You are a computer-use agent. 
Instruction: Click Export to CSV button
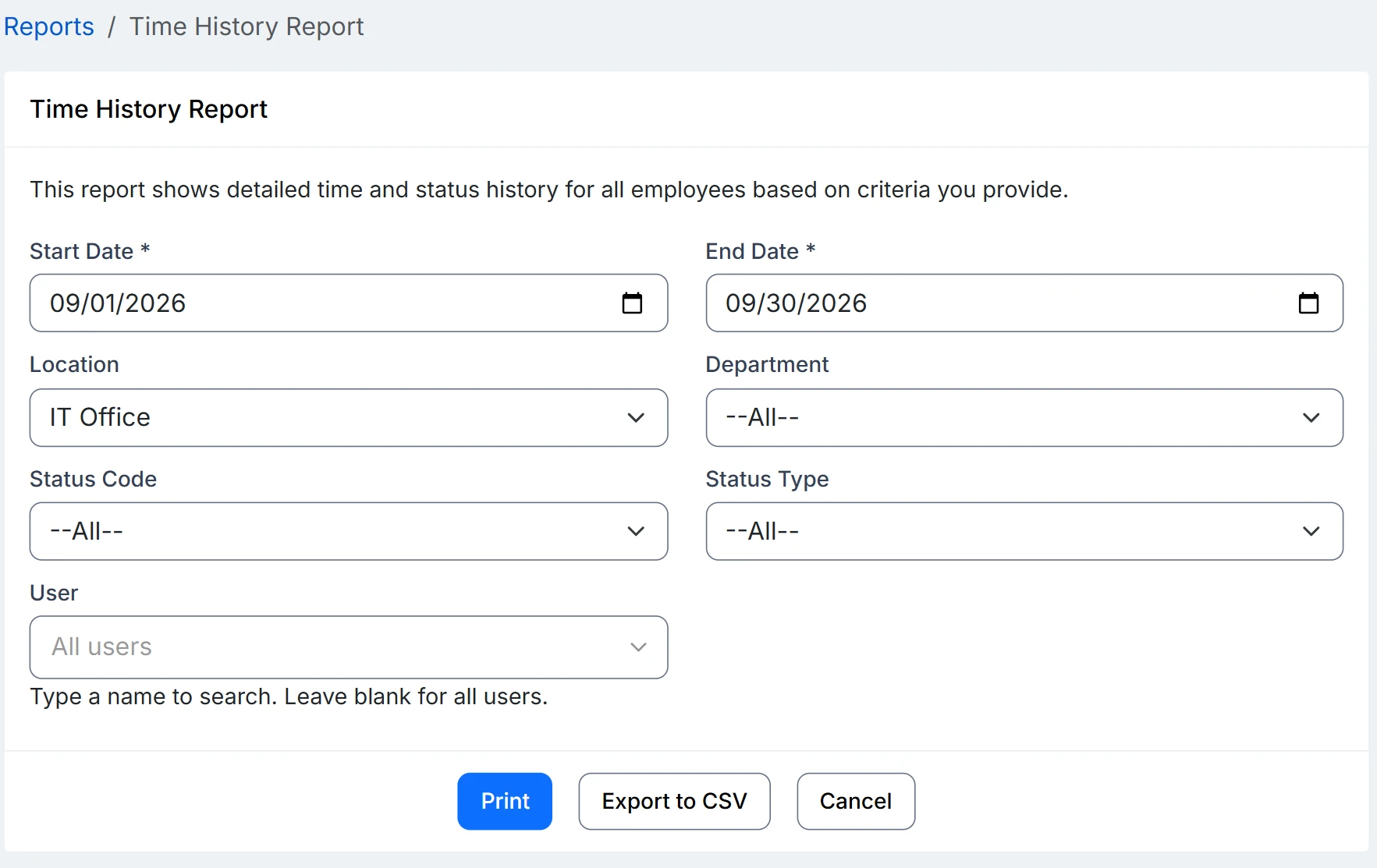(x=674, y=801)
